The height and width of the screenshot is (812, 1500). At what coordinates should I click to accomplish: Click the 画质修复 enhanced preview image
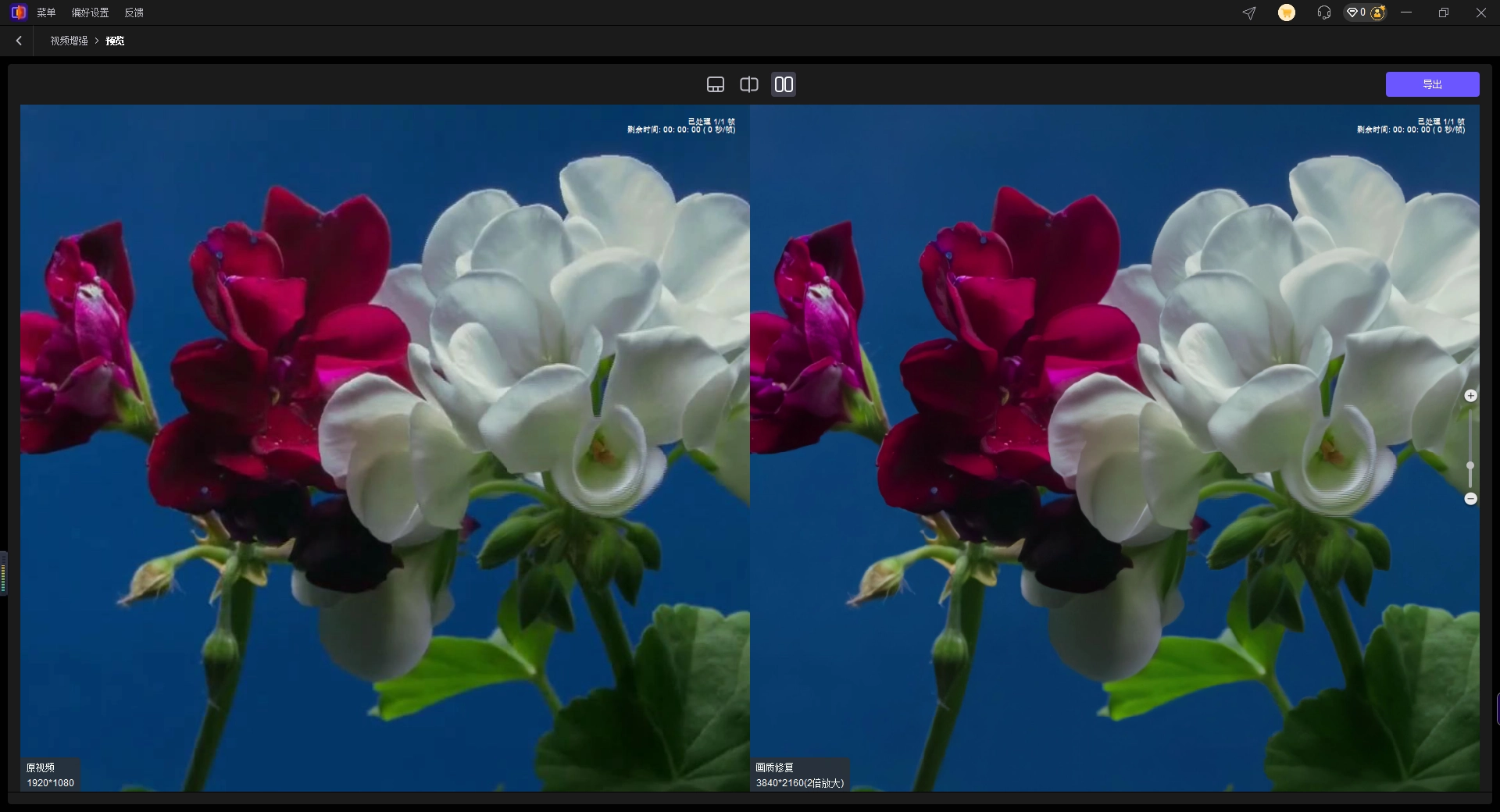(x=1114, y=447)
